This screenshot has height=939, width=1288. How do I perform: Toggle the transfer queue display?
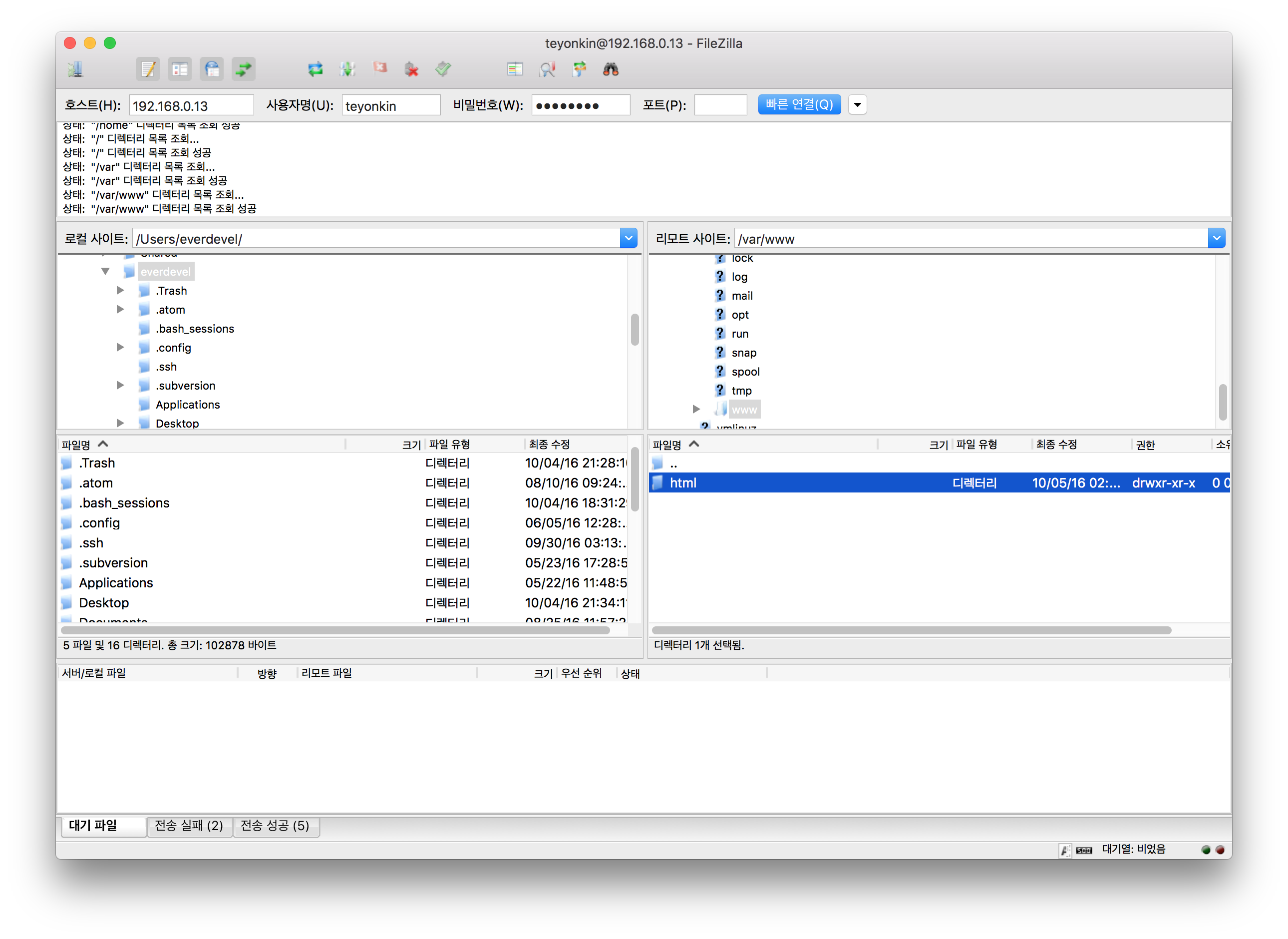pos(243,69)
